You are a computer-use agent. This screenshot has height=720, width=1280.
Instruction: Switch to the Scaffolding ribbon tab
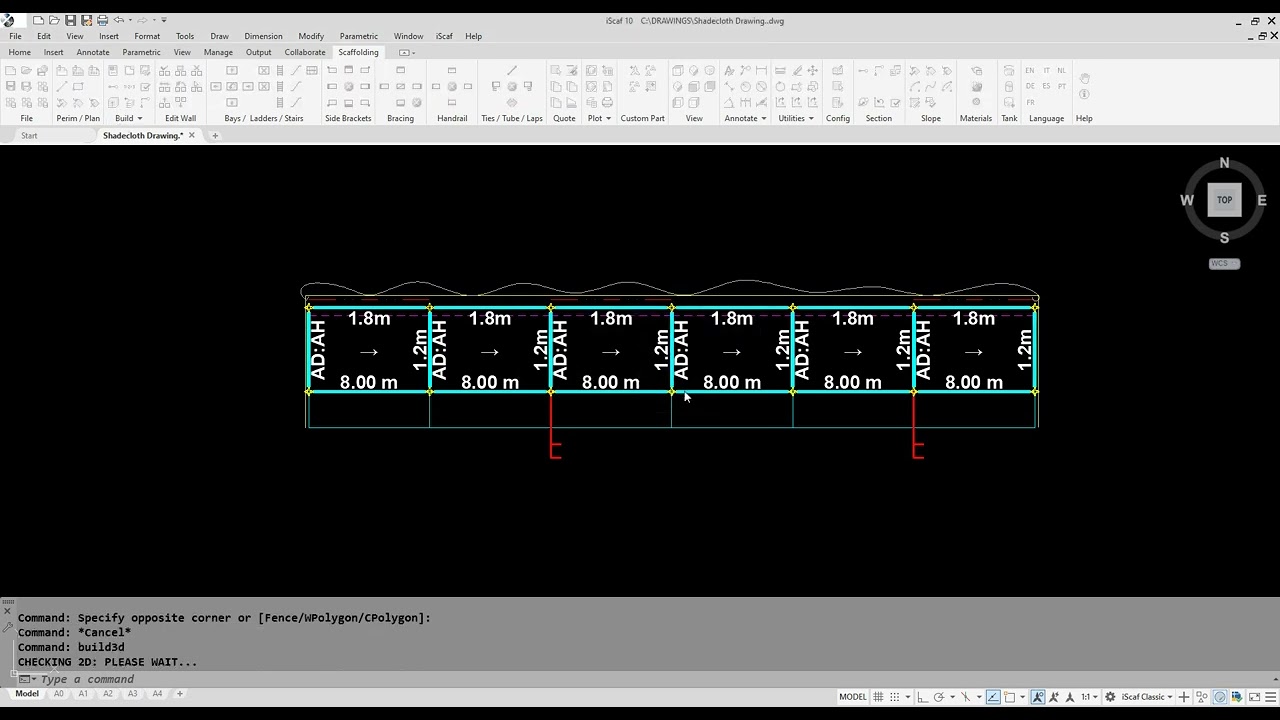358,52
